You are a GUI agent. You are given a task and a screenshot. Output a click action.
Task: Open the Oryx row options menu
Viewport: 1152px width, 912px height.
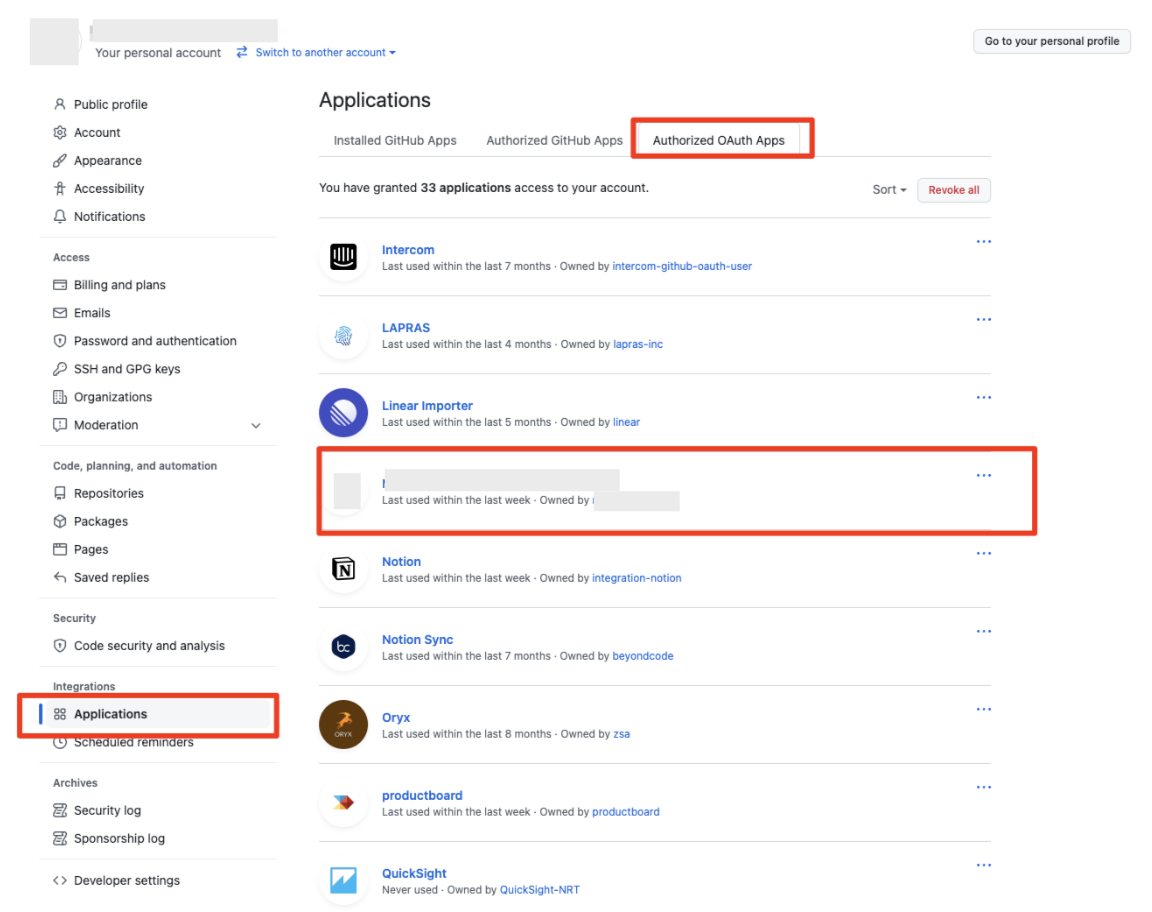click(x=984, y=709)
